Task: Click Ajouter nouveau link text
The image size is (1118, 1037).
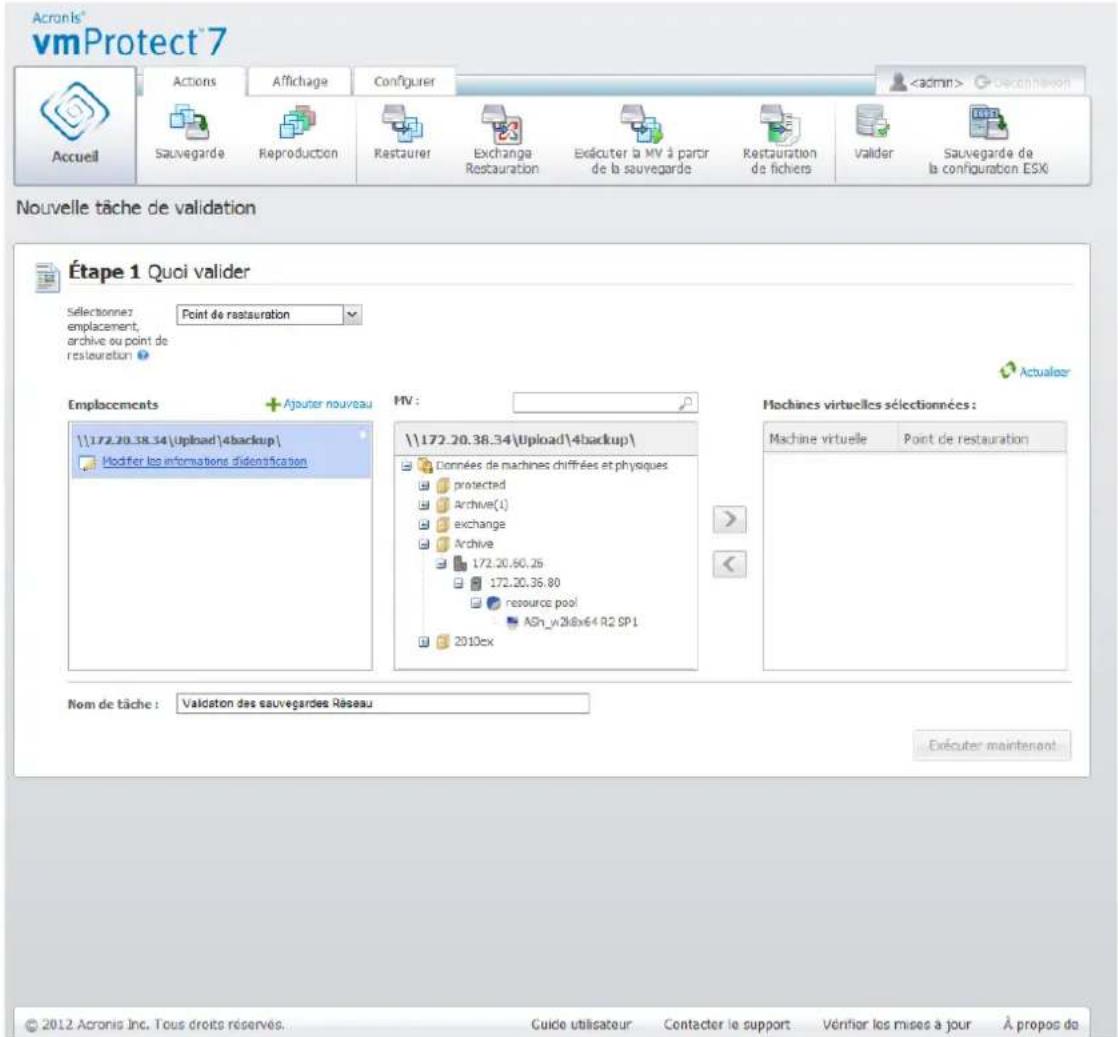Action: (x=328, y=404)
